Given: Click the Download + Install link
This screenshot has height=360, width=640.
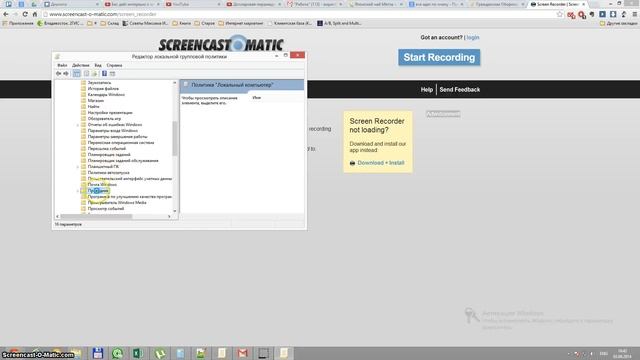Looking at the screenshot, I should click(x=381, y=163).
